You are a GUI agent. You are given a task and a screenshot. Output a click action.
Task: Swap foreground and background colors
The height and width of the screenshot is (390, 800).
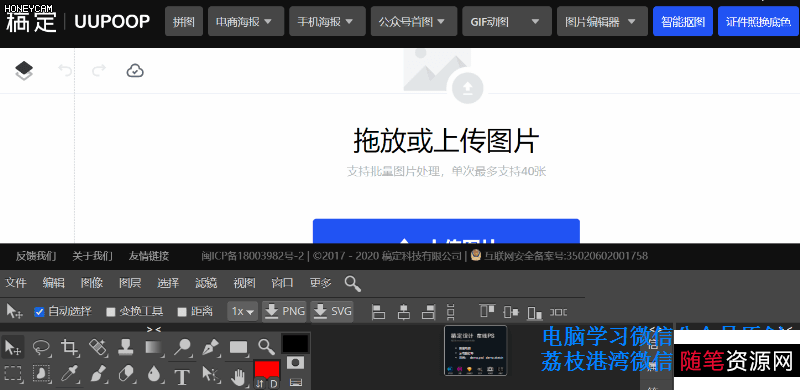[260, 383]
